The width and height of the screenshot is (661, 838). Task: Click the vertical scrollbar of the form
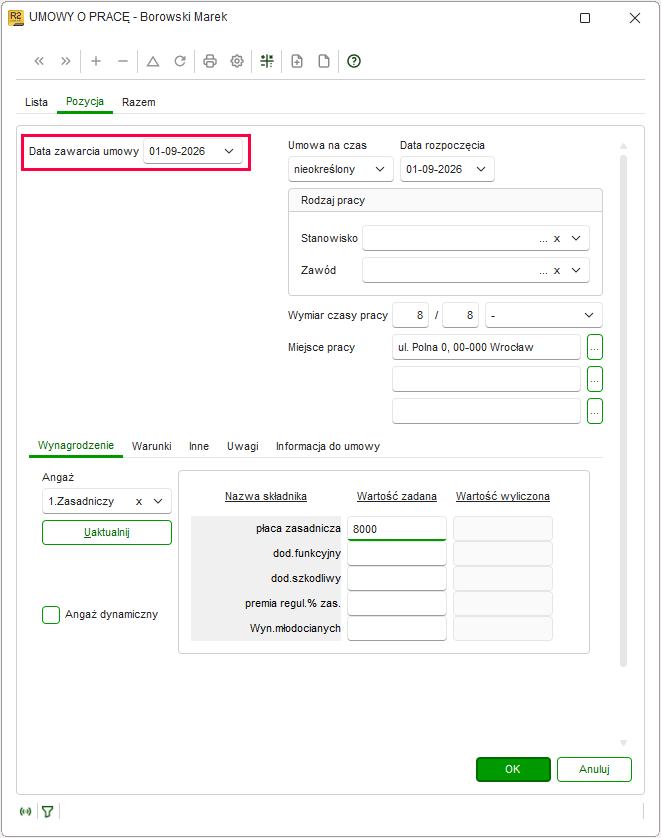623,410
